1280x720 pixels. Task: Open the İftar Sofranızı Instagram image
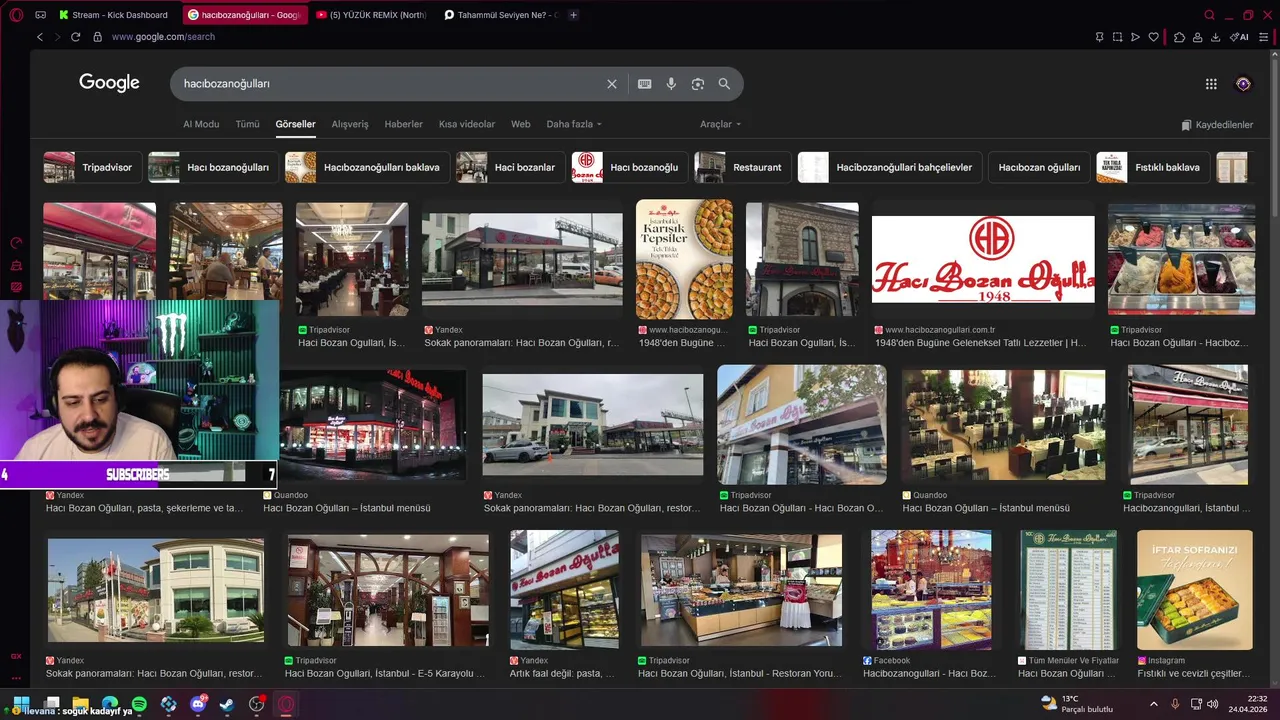(x=1194, y=590)
